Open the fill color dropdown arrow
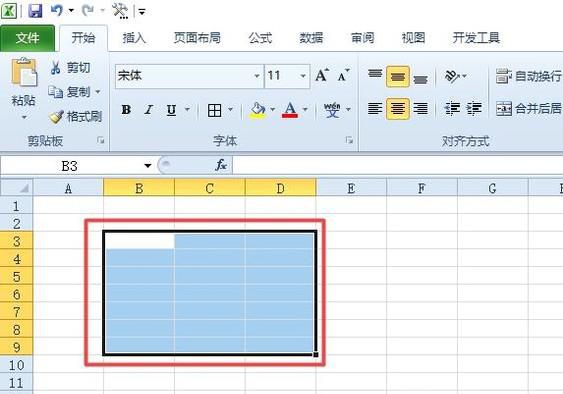Screen dimensions: 563x394 (273, 109)
